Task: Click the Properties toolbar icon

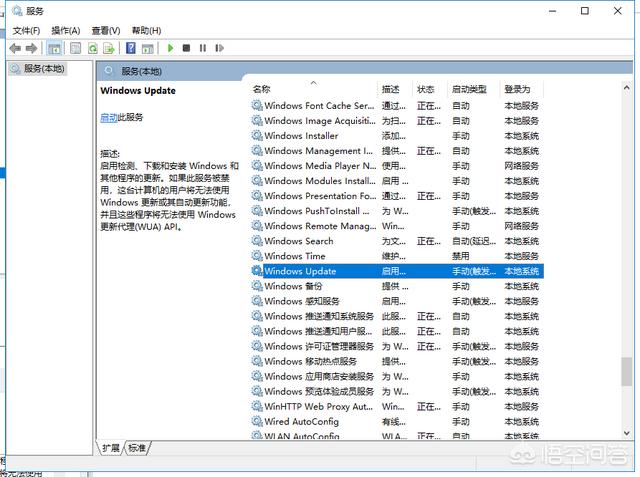Action: point(76,48)
